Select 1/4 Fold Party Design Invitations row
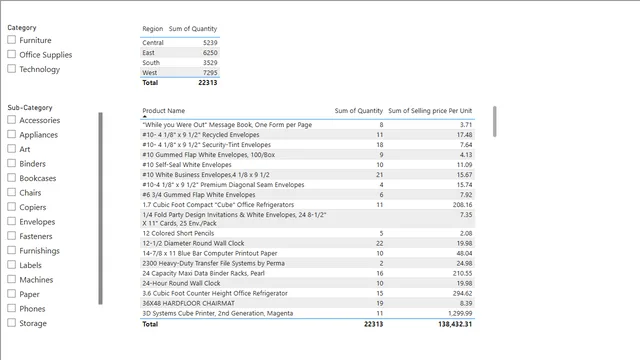 [x=307, y=219]
